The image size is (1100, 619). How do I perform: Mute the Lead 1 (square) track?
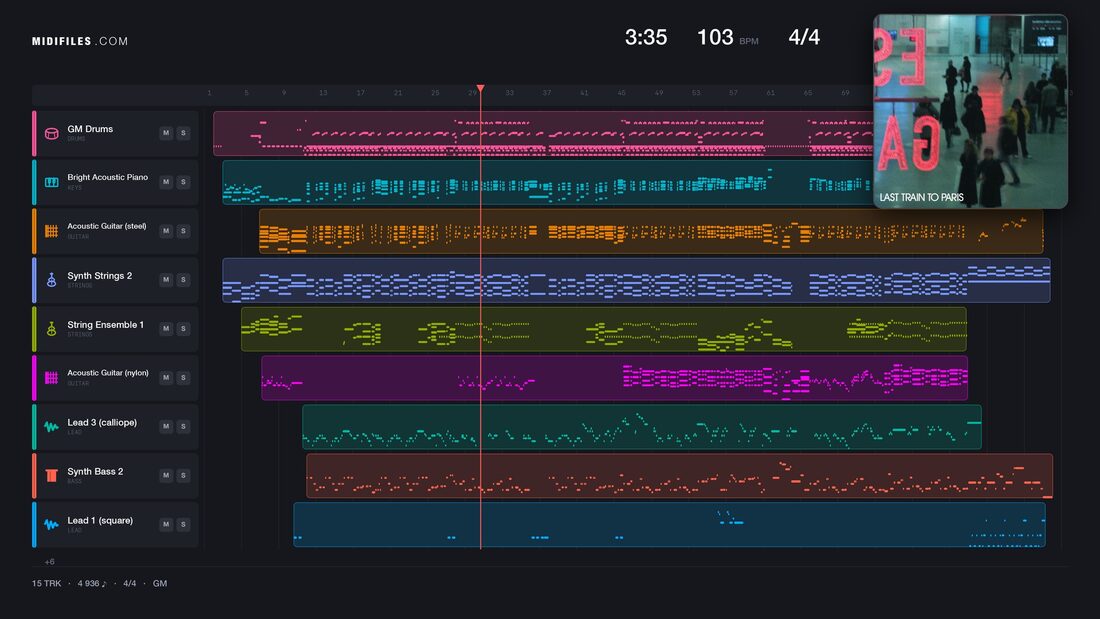coord(166,524)
